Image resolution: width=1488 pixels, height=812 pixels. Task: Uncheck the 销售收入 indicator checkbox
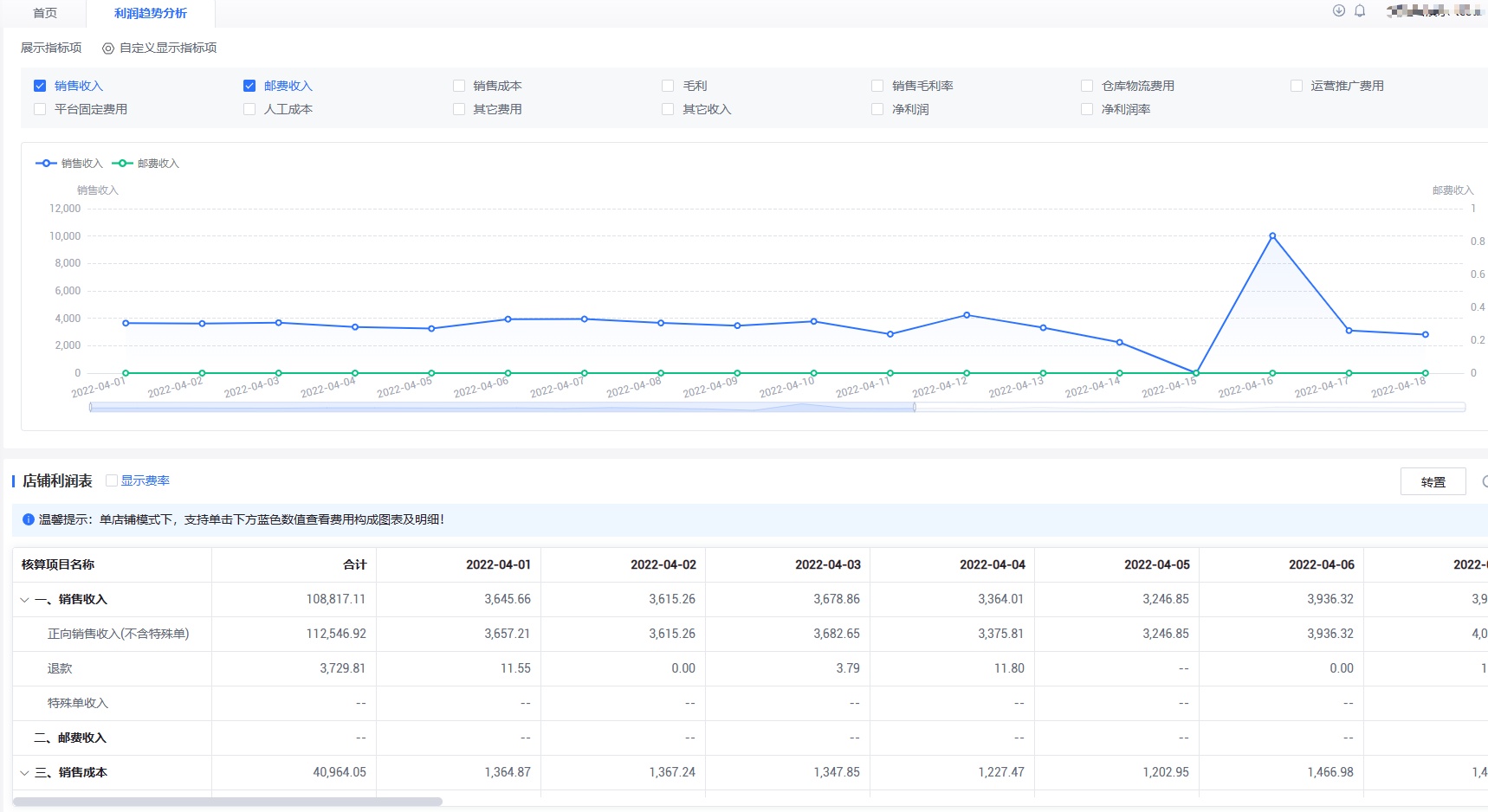coord(40,86)
